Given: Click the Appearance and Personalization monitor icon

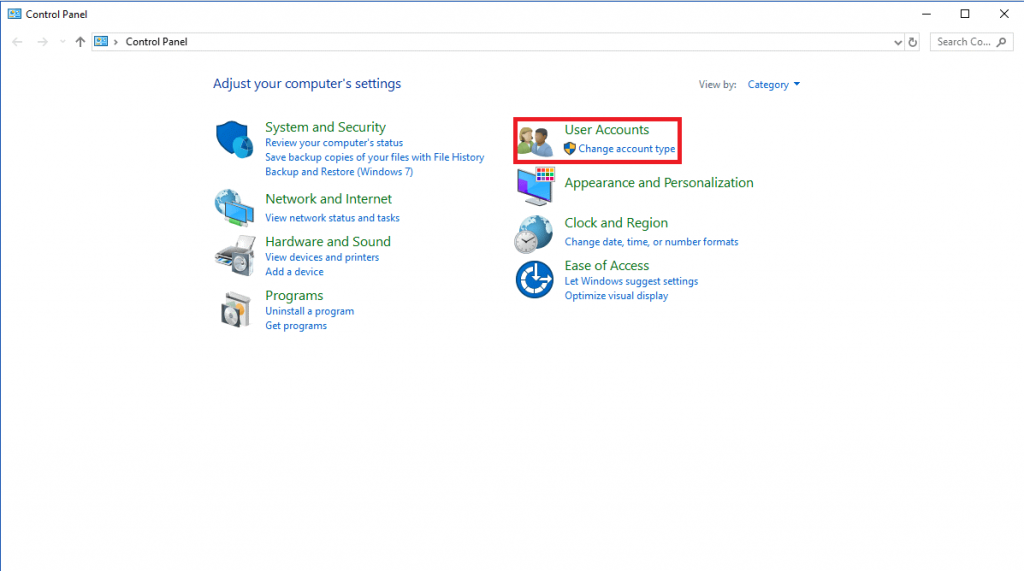Looking at the screenshot, I should tap(536, 186).
